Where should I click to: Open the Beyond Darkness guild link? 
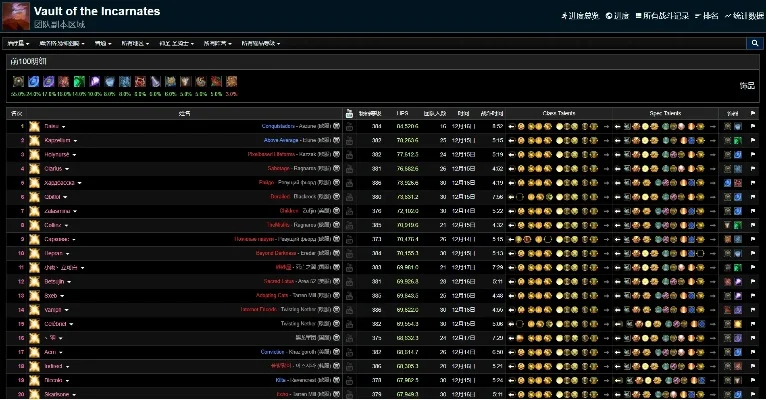tap(276, 253)
